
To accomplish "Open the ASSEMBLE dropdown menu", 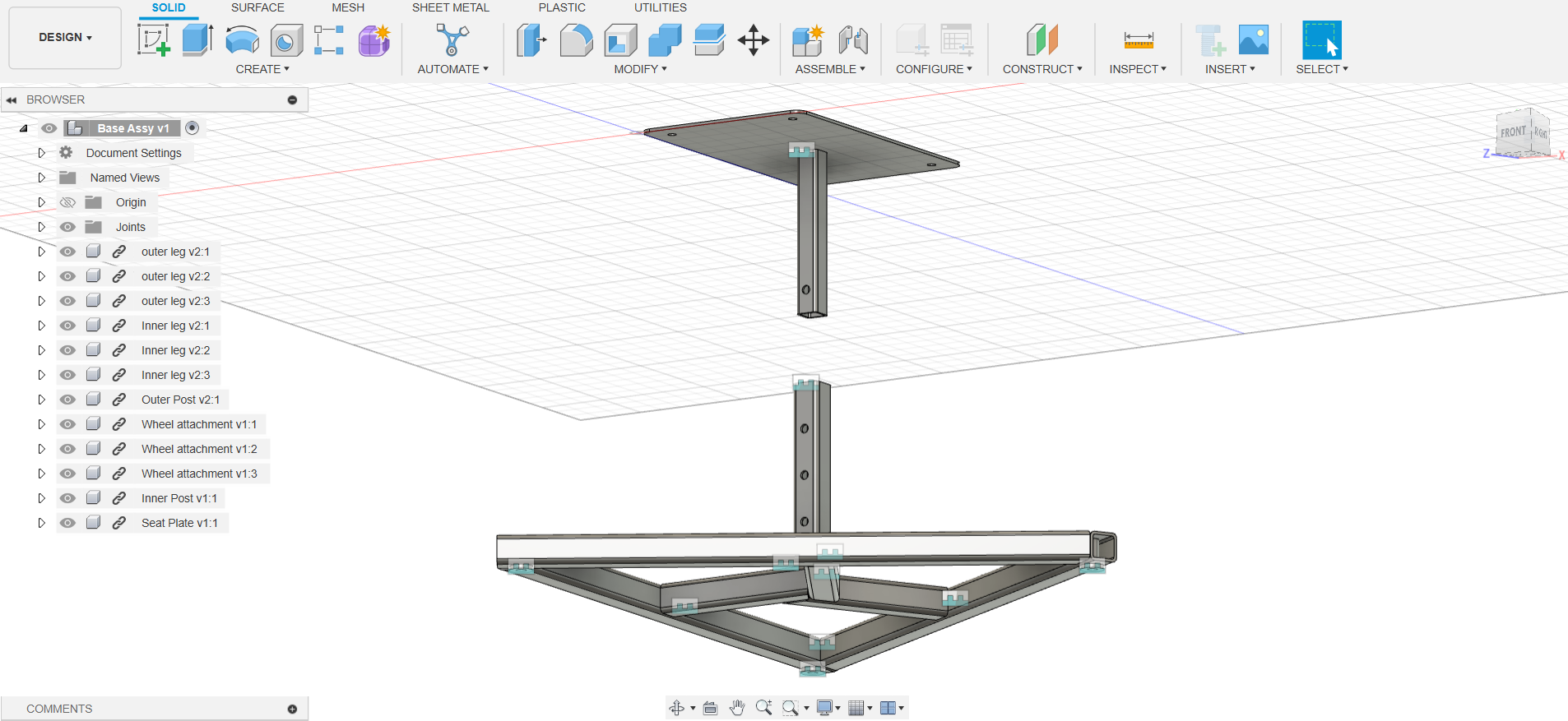I will click(x=830, y=69).
